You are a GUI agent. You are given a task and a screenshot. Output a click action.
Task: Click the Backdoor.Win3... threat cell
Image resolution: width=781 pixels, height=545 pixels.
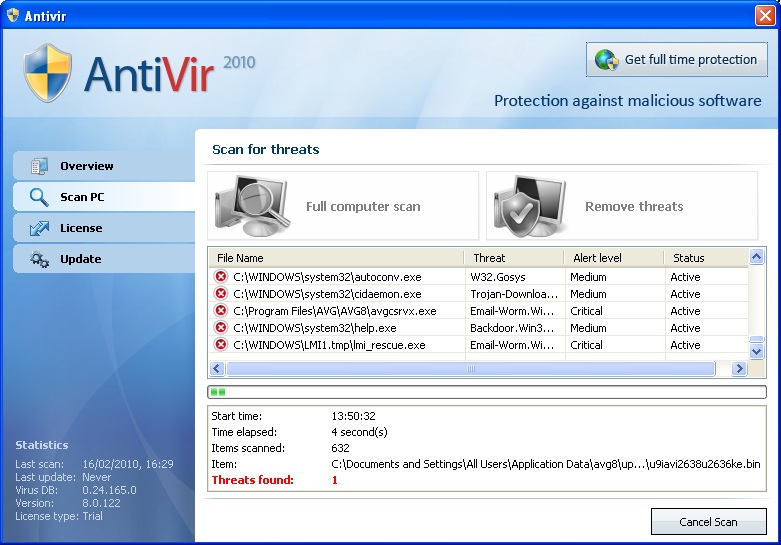512,328
